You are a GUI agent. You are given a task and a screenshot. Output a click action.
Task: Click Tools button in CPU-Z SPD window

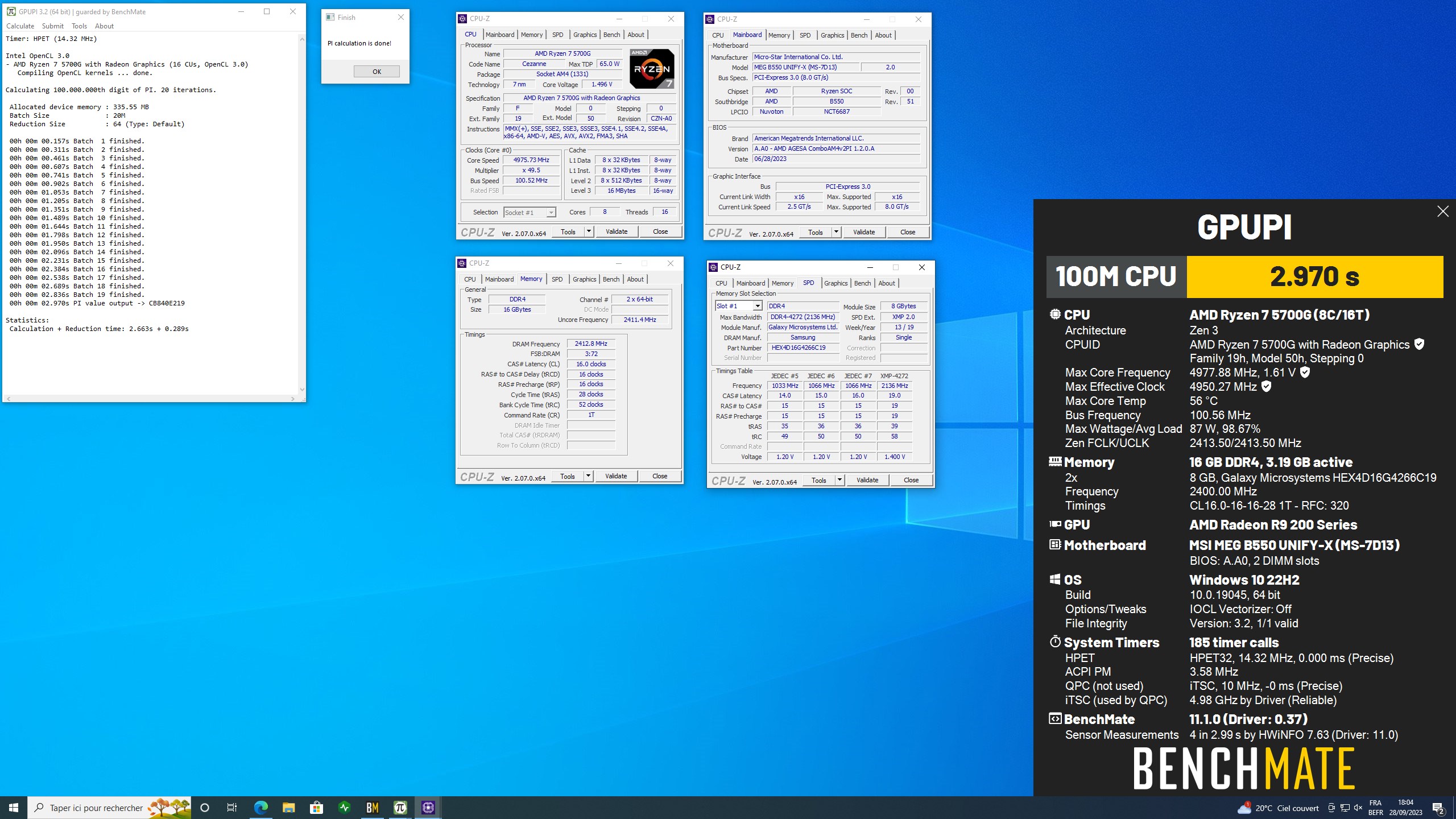pos(819,480)
